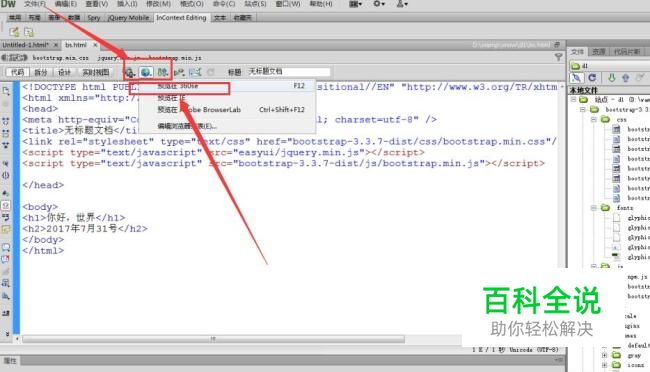Click the Select Parent Tag icon
Image resolution: width=650 pixels, height=372 pixels.
pos(6,164)
